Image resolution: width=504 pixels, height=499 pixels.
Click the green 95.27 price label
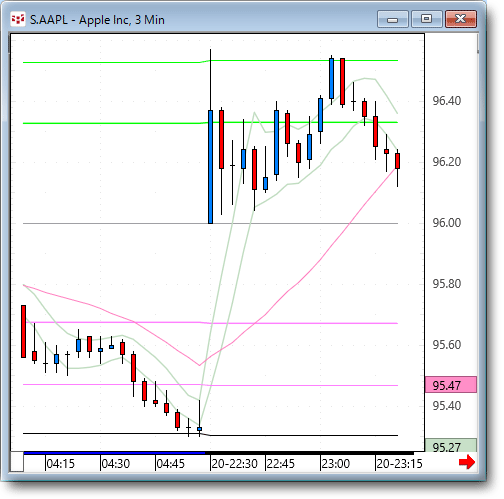point(451,445)
